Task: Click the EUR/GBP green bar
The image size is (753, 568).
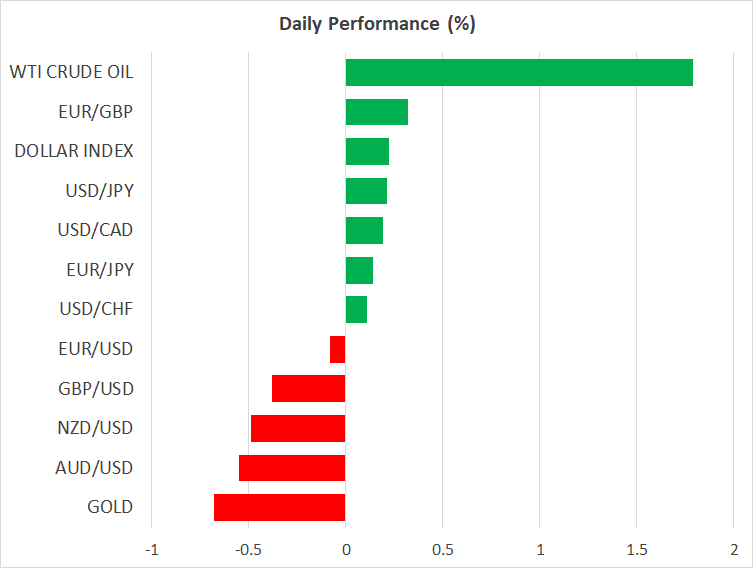Action: coord(377,111)
